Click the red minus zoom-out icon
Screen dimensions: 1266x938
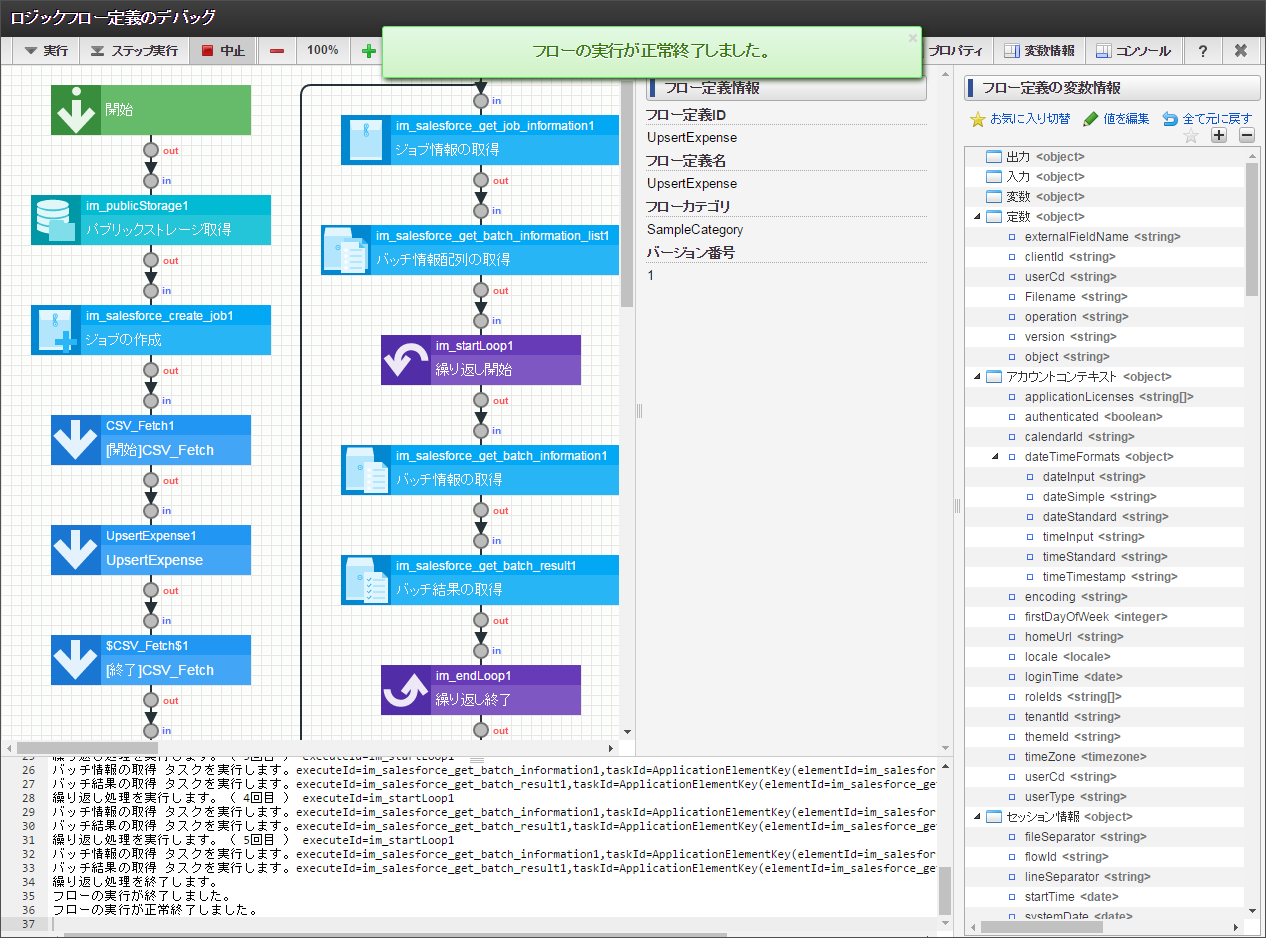click(277, 50)
